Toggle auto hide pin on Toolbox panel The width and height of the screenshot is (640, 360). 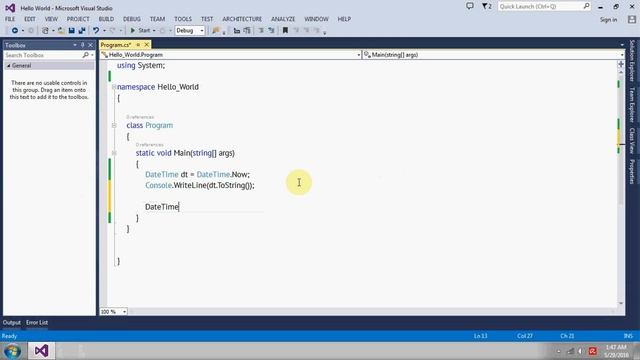click(82, 45)
